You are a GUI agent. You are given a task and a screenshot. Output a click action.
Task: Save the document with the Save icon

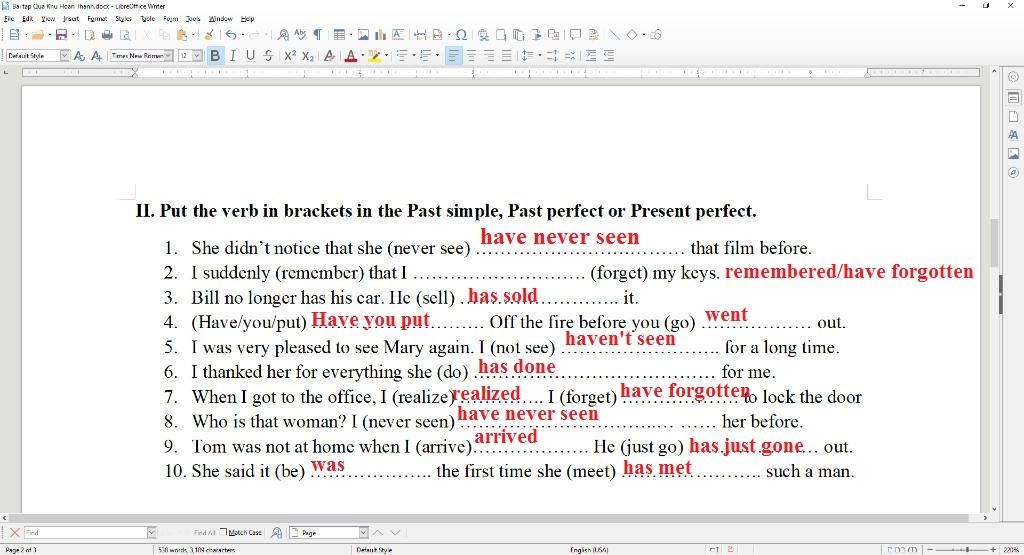(x=61, y=35)
